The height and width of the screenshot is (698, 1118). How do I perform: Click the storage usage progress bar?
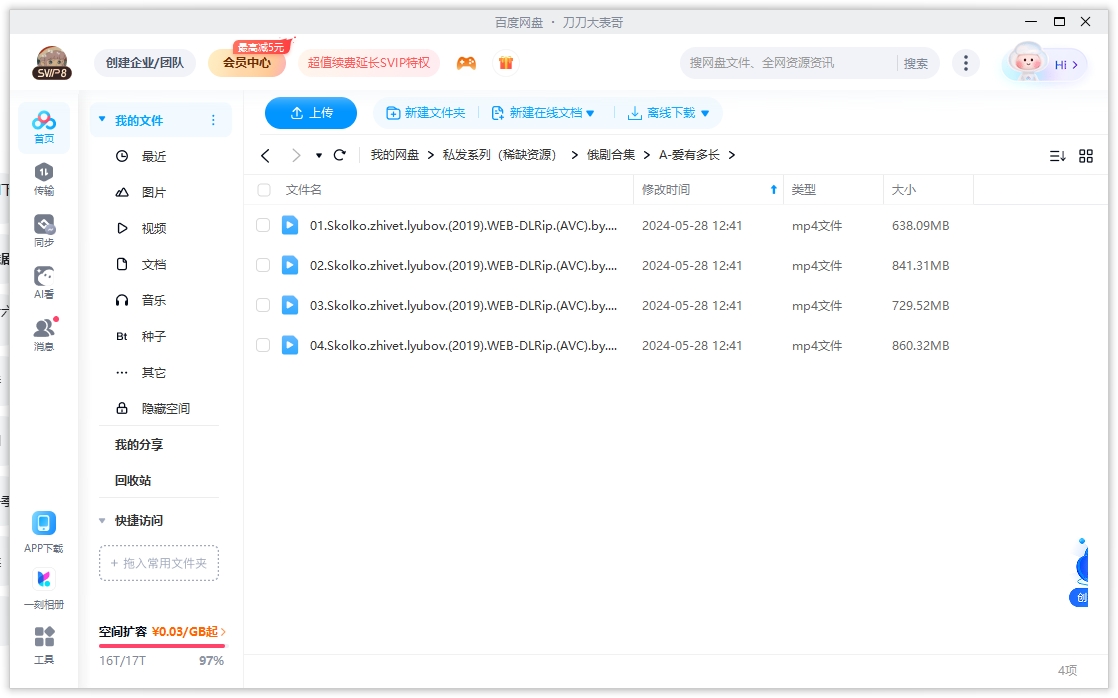tap(160, 644)
